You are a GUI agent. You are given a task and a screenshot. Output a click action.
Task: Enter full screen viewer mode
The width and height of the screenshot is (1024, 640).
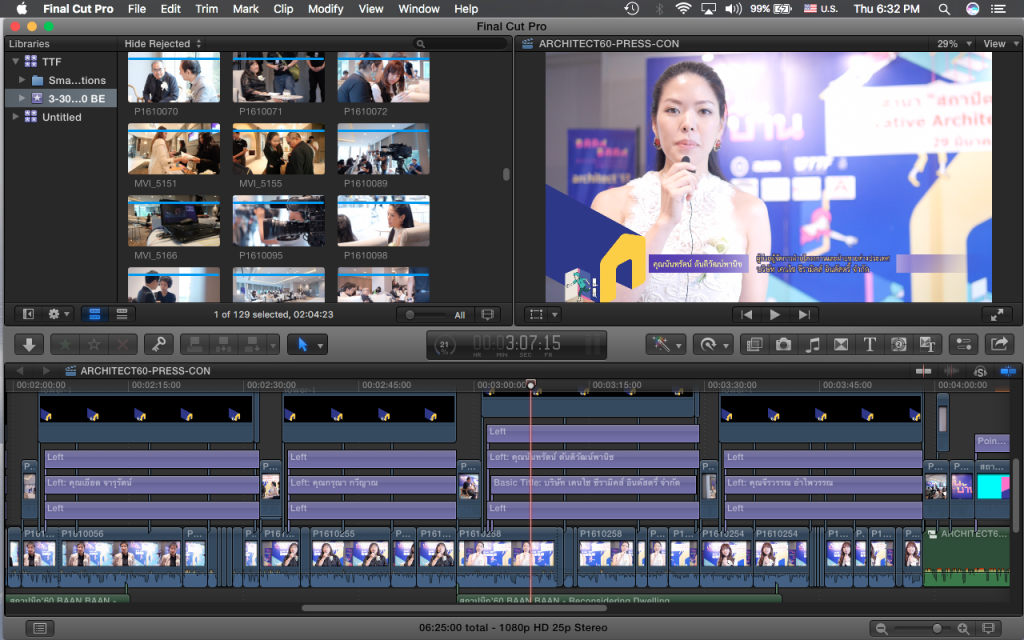click(996, 314)
